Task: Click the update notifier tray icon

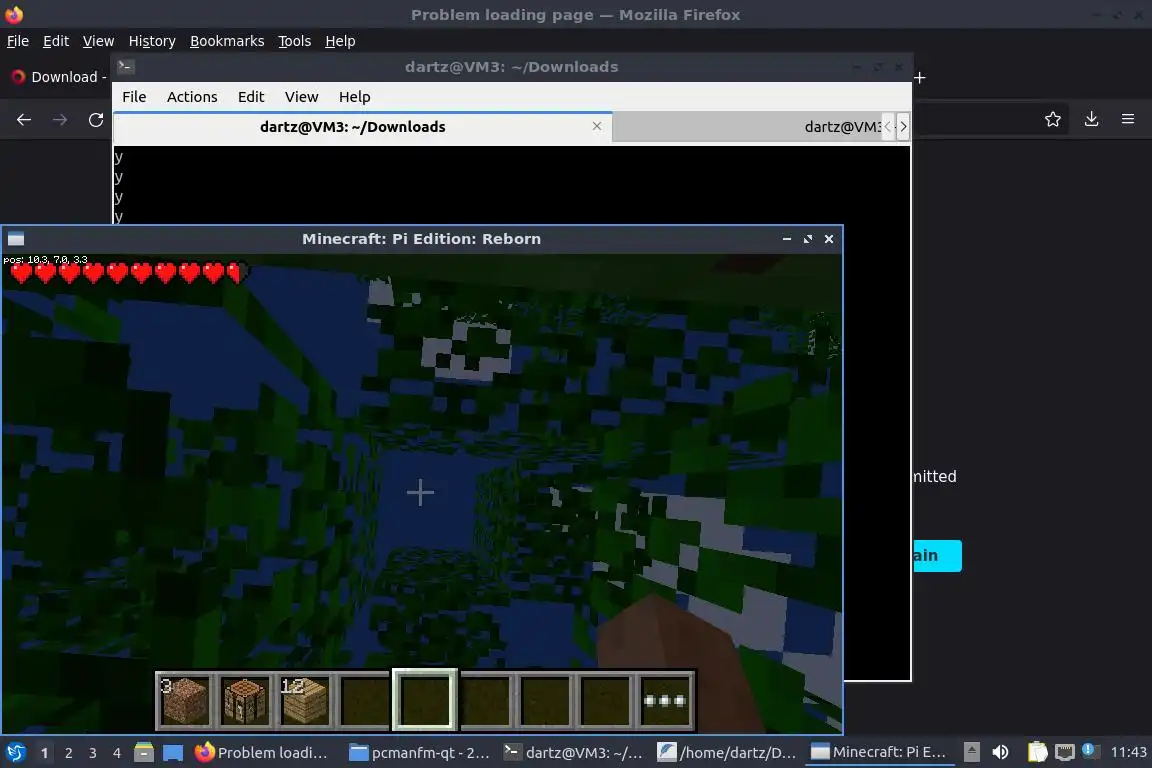Action: click(x=1090, y=751)
